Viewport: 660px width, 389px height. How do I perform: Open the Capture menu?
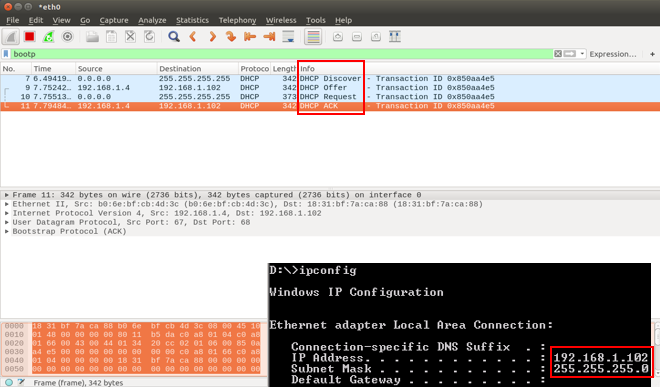point(114,20)
